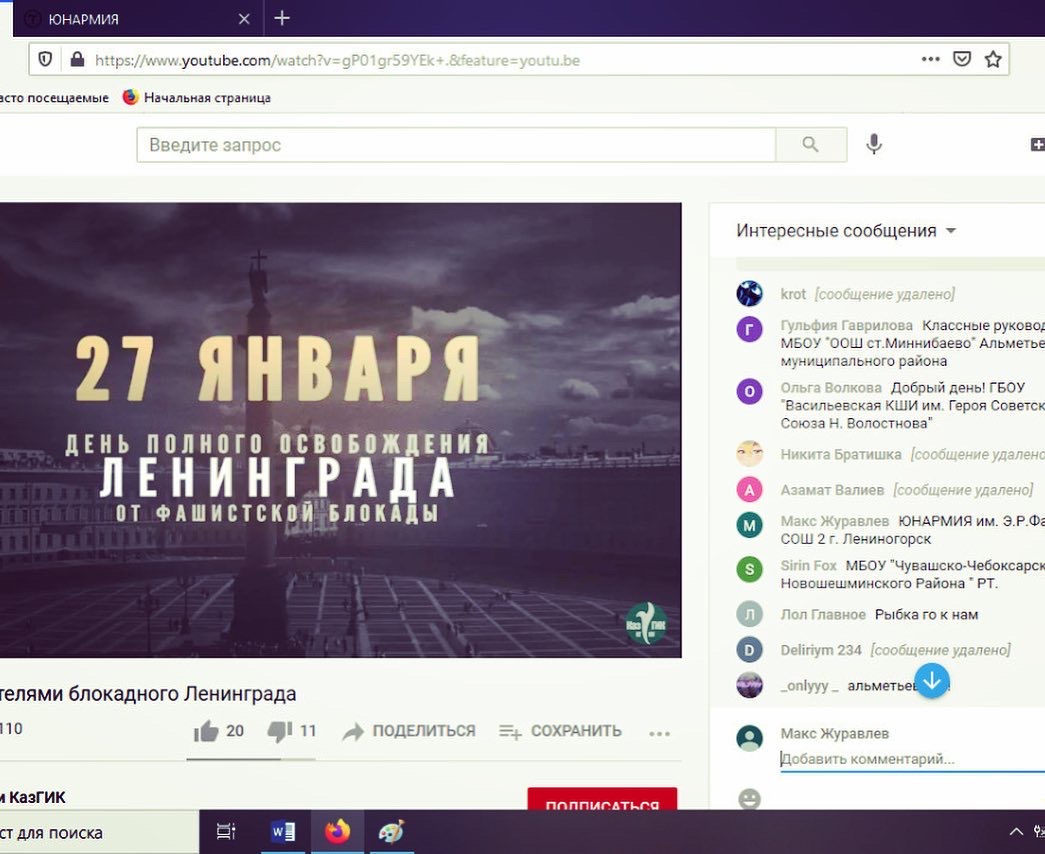Open Microsoft Word from the taskbar
This screenshot has height=854, width=1045.
coord(283,831)
